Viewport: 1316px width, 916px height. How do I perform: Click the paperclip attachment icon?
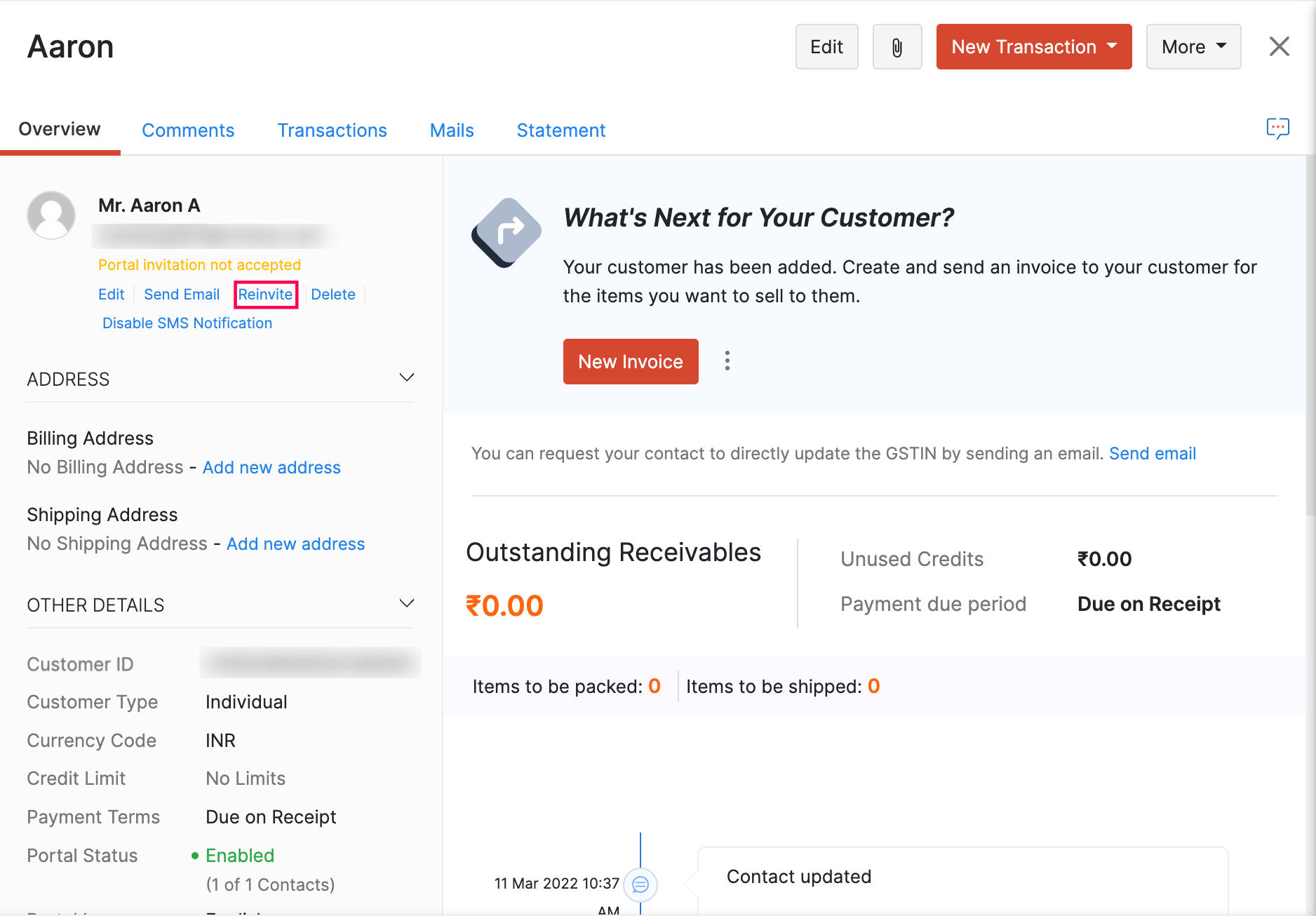click(897, 47)
